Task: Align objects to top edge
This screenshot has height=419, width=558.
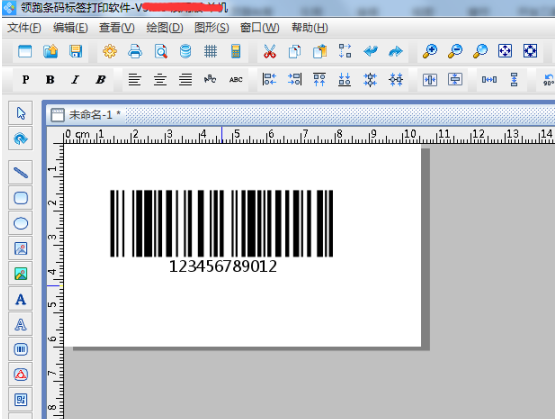Action: pyautogui.click(x=319, y=79)
